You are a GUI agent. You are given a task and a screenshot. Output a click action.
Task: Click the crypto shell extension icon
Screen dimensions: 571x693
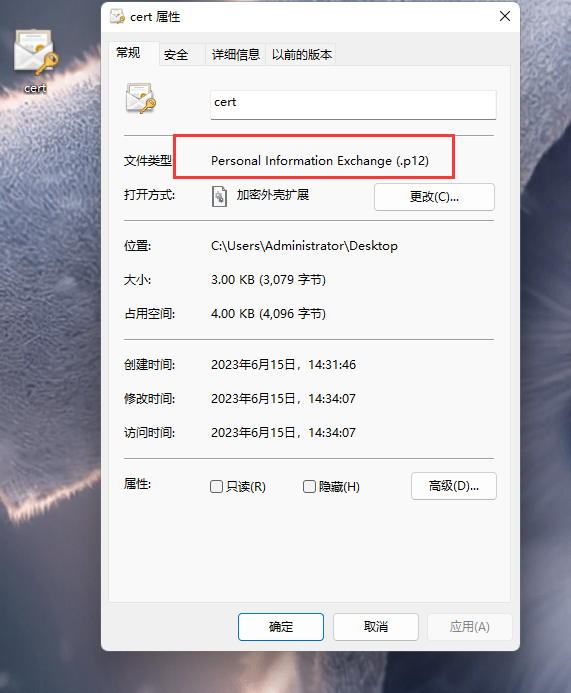click(x=219, y=196)
